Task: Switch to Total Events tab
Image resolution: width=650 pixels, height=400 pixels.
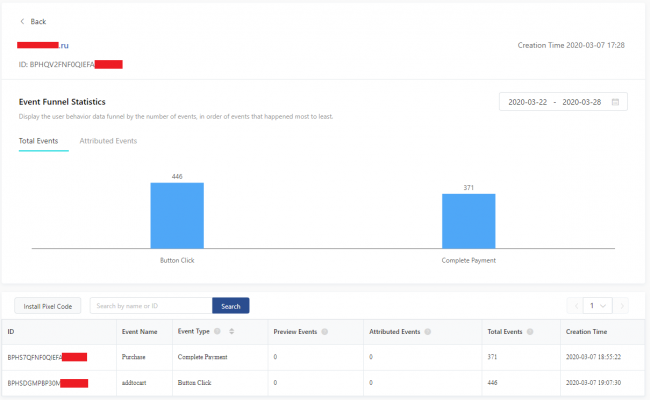Action: pos(38,141)
